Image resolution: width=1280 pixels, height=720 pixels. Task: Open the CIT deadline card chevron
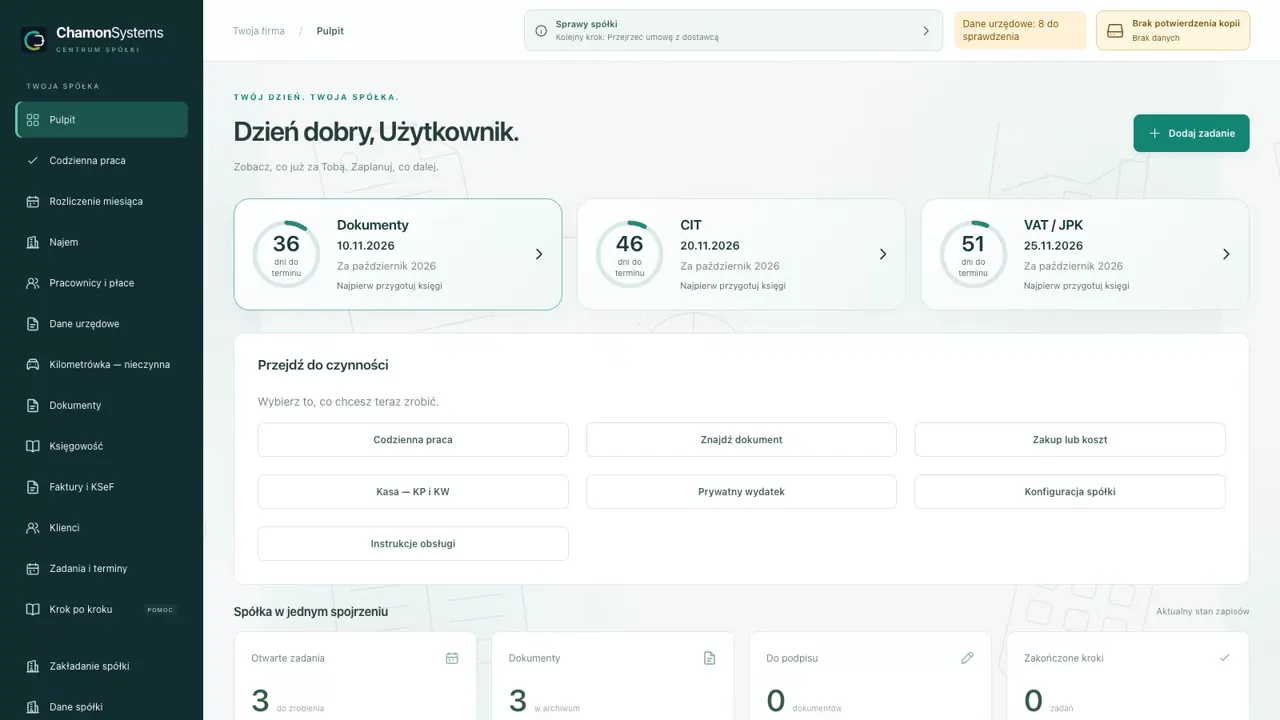[883, 254]
